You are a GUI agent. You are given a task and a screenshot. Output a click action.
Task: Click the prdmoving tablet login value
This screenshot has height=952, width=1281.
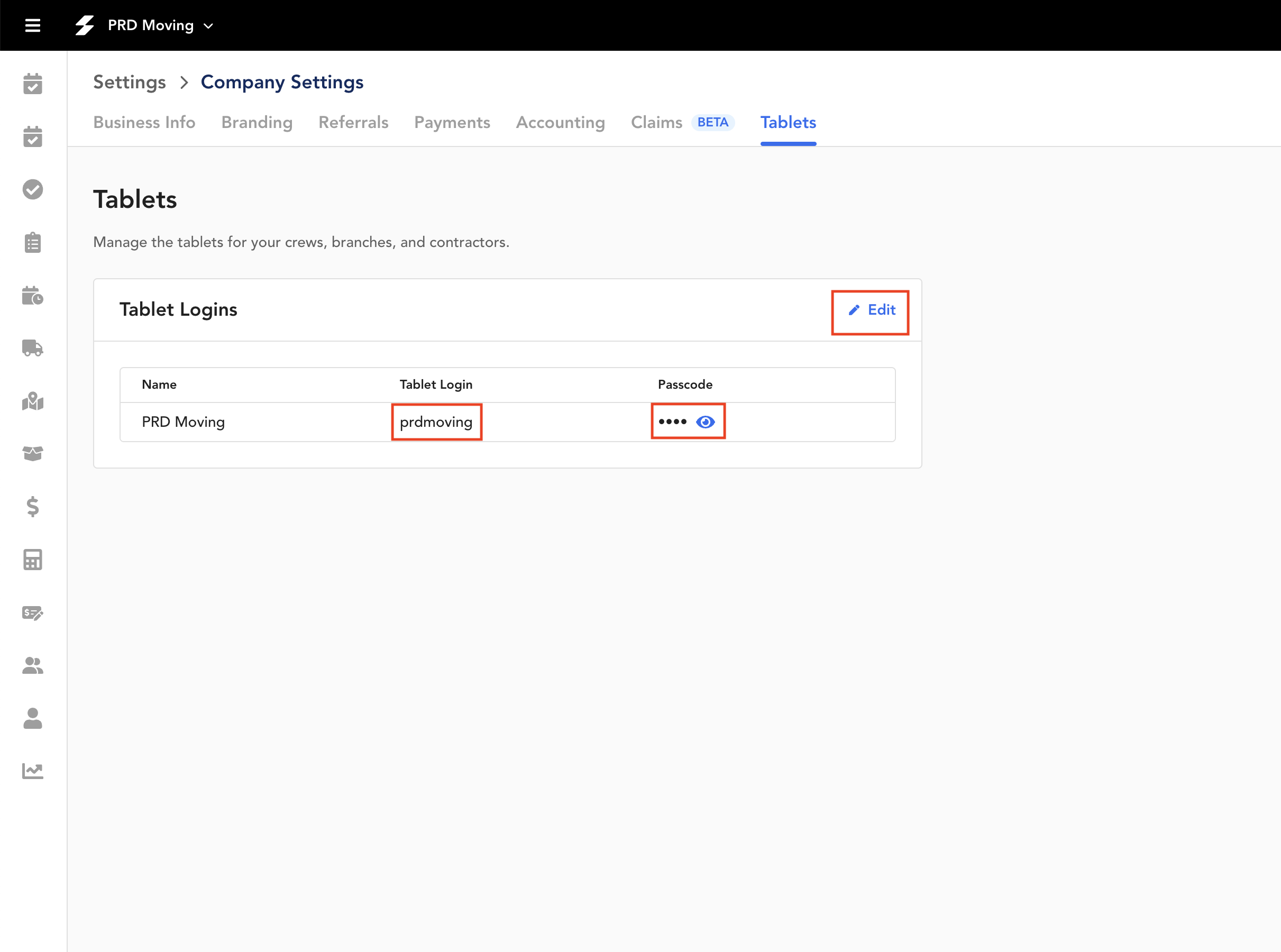(436, 422)
